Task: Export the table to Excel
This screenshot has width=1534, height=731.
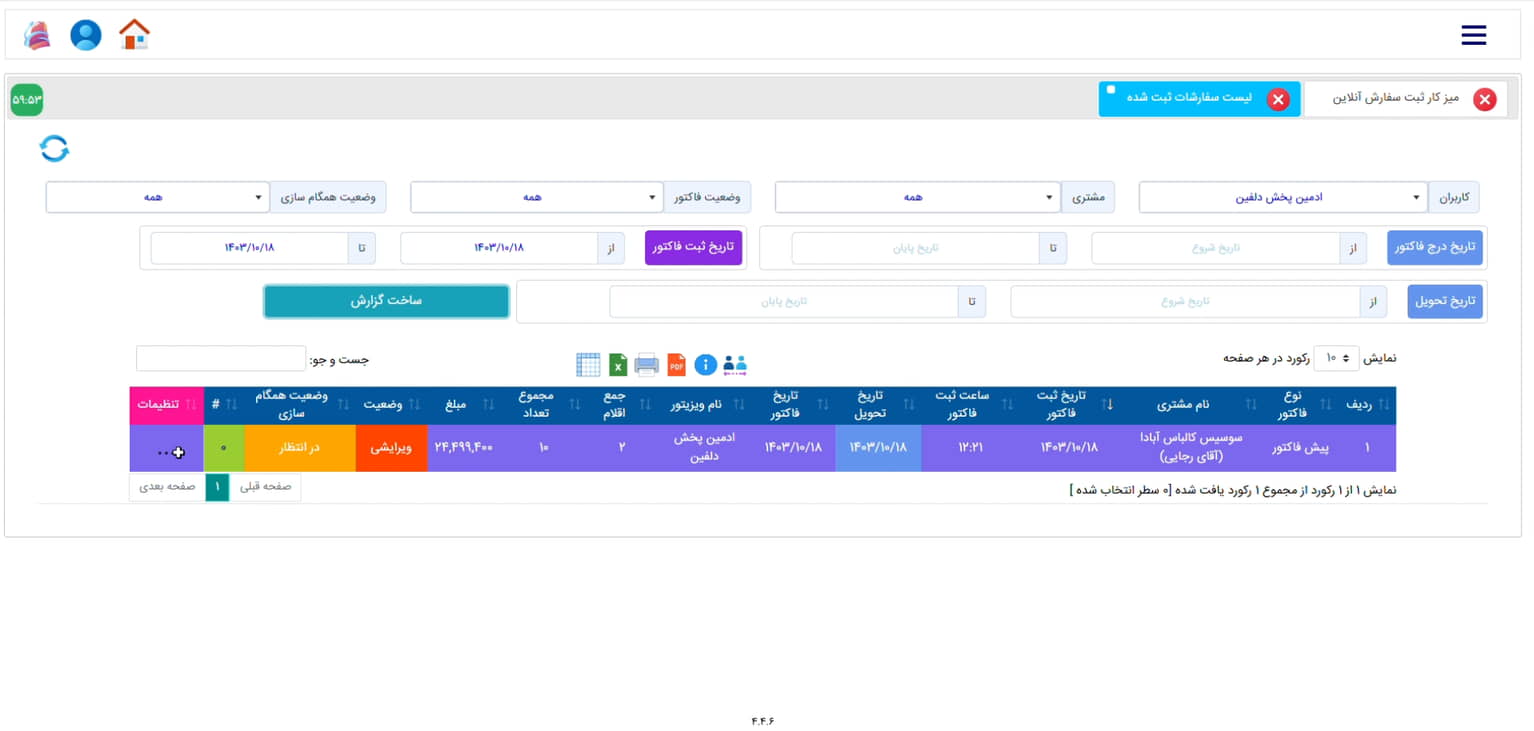Action: point(618,365)
